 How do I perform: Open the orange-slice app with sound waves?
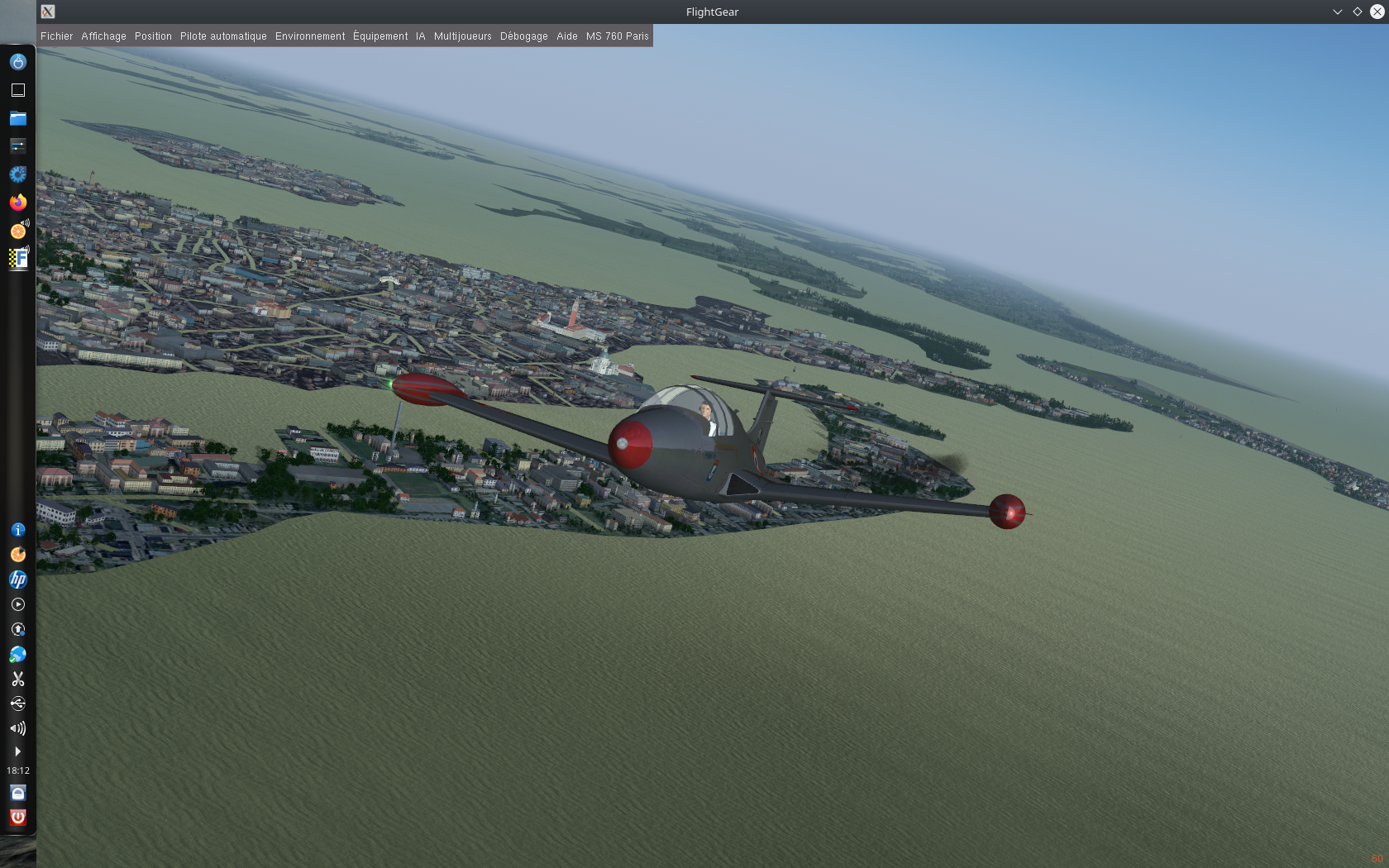(18, 231)
